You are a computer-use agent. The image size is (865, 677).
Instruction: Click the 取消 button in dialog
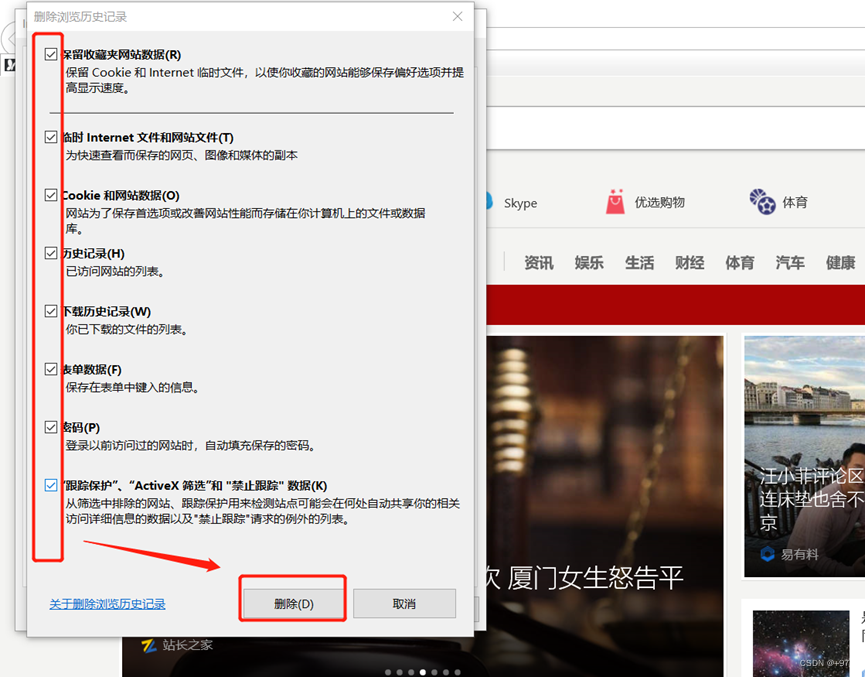tap(404, 604)
